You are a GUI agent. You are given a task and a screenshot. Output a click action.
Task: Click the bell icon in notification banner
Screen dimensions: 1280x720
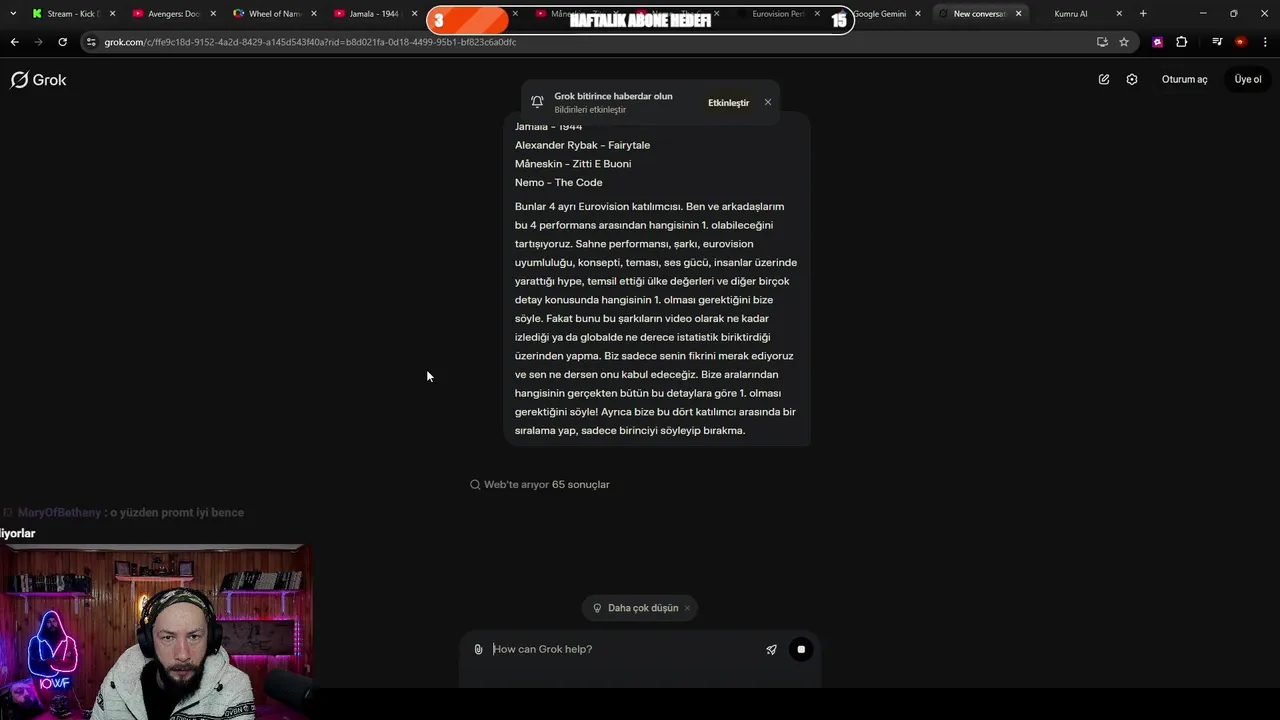(x=537, y=102)
